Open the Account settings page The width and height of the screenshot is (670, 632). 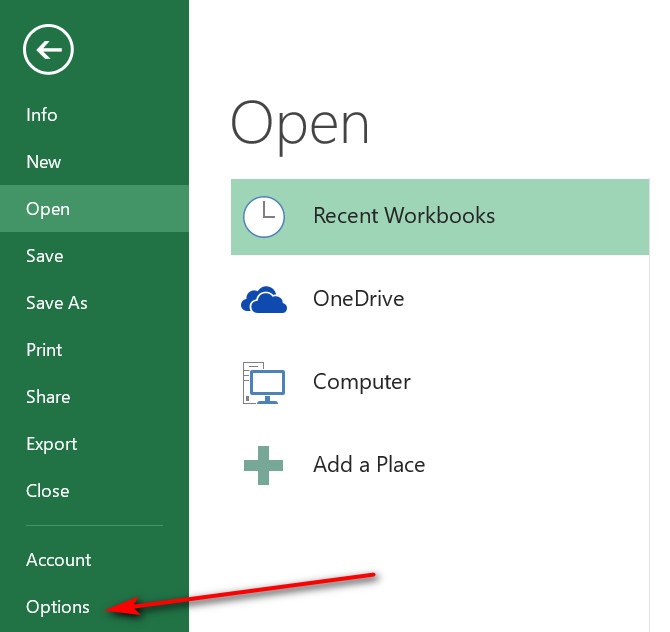coord(58,560)
